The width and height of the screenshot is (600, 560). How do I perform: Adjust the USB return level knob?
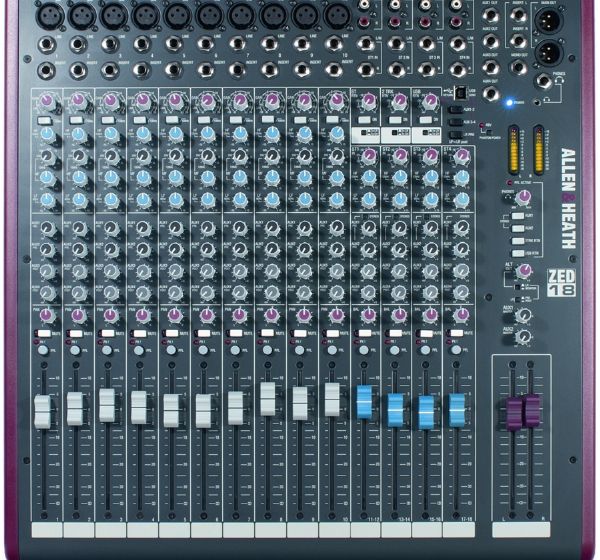pyautogui.click(x=430, y=101)
